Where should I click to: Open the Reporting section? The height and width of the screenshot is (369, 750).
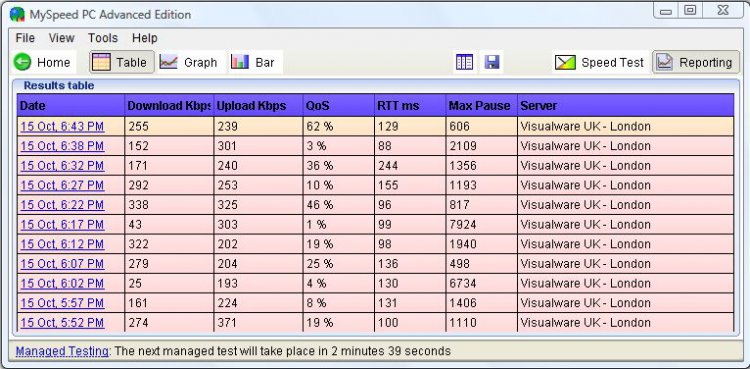(x=695, y=62)
